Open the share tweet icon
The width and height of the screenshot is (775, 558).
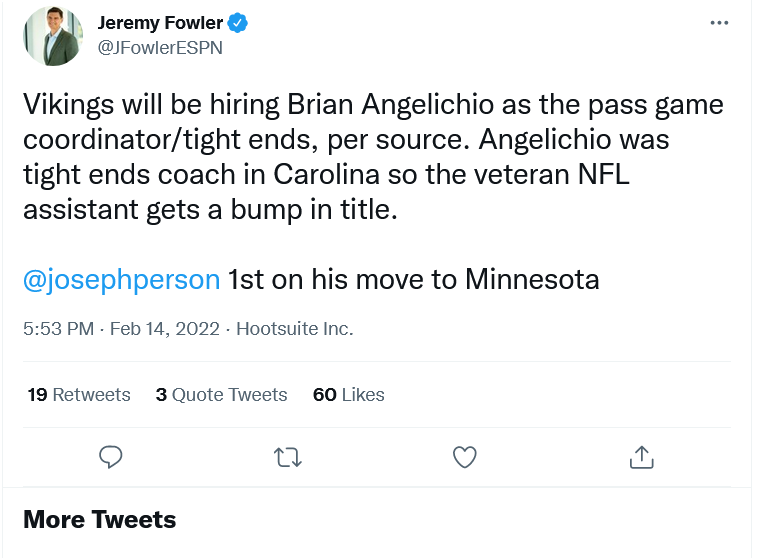coord(641,457)
